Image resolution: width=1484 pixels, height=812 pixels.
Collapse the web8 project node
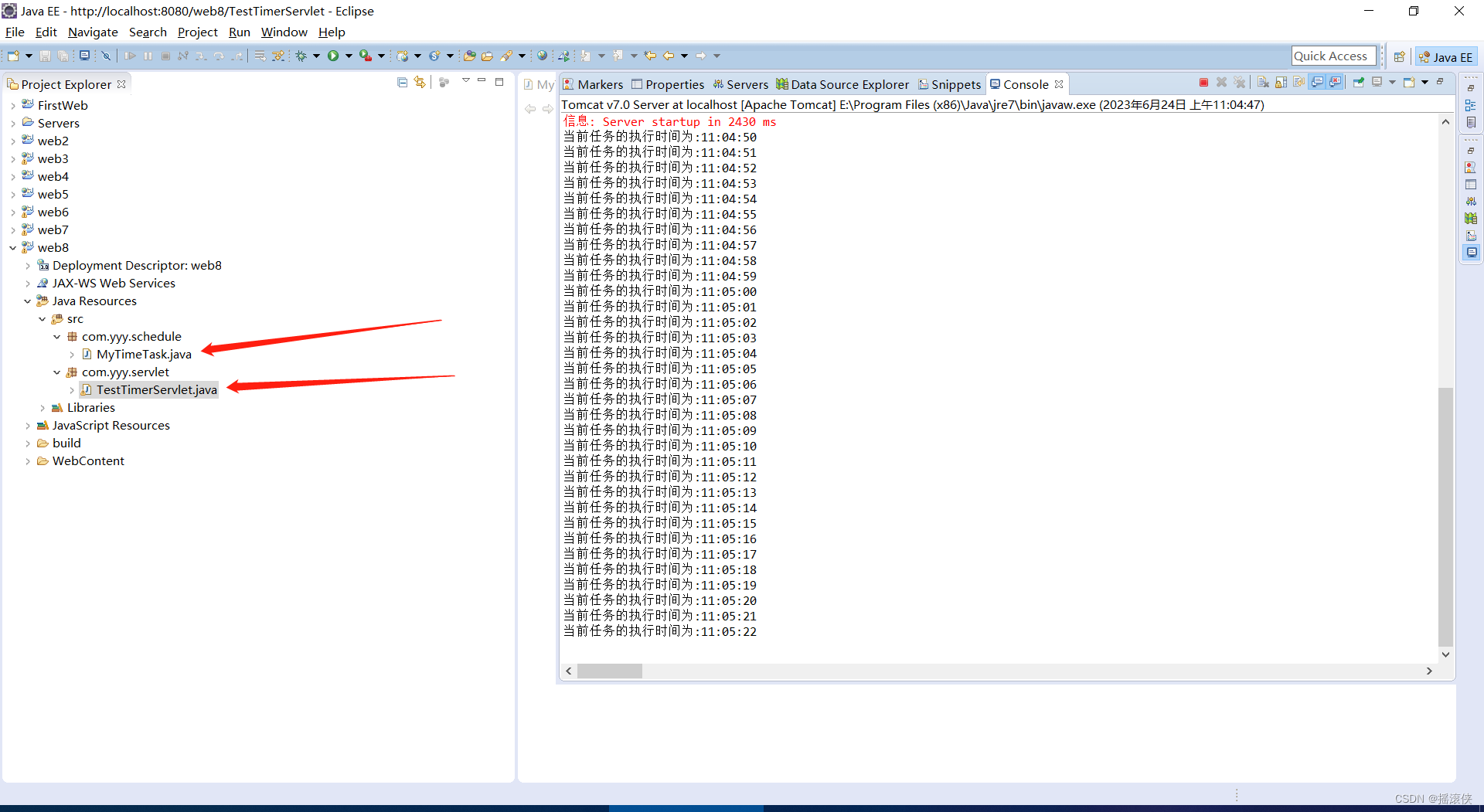point(13,248)
